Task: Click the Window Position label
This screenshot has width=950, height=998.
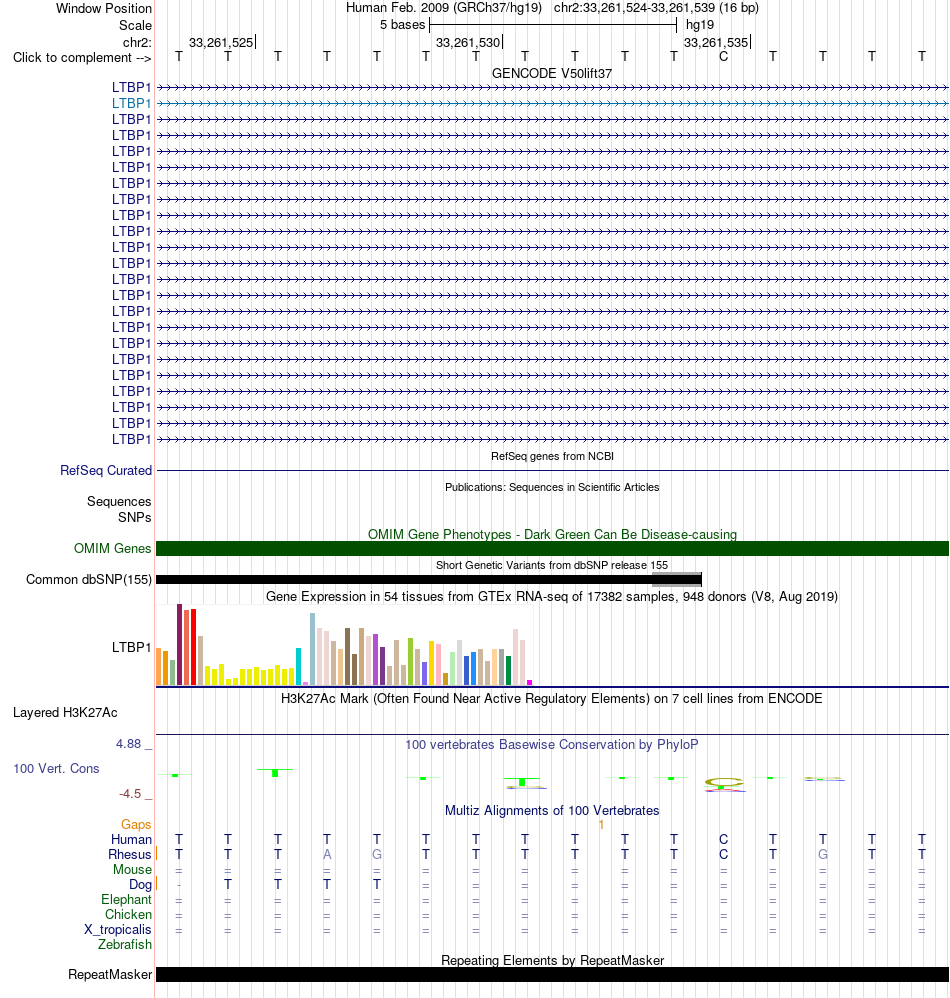Action: click(104, 8)
